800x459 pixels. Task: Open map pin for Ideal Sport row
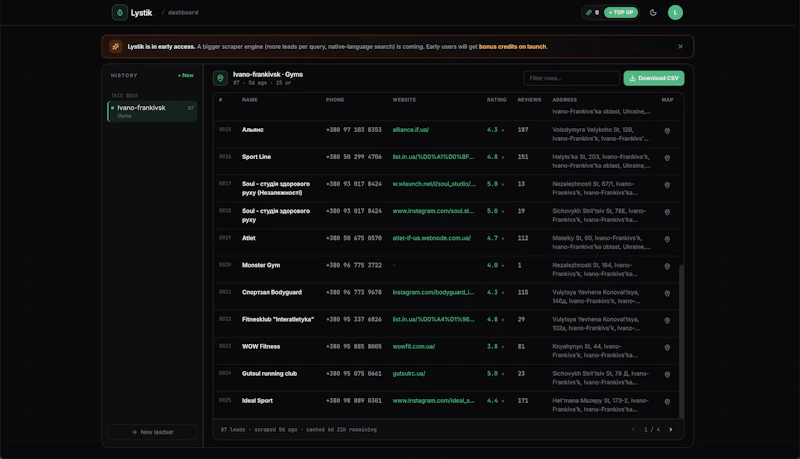tap(667, 401)
